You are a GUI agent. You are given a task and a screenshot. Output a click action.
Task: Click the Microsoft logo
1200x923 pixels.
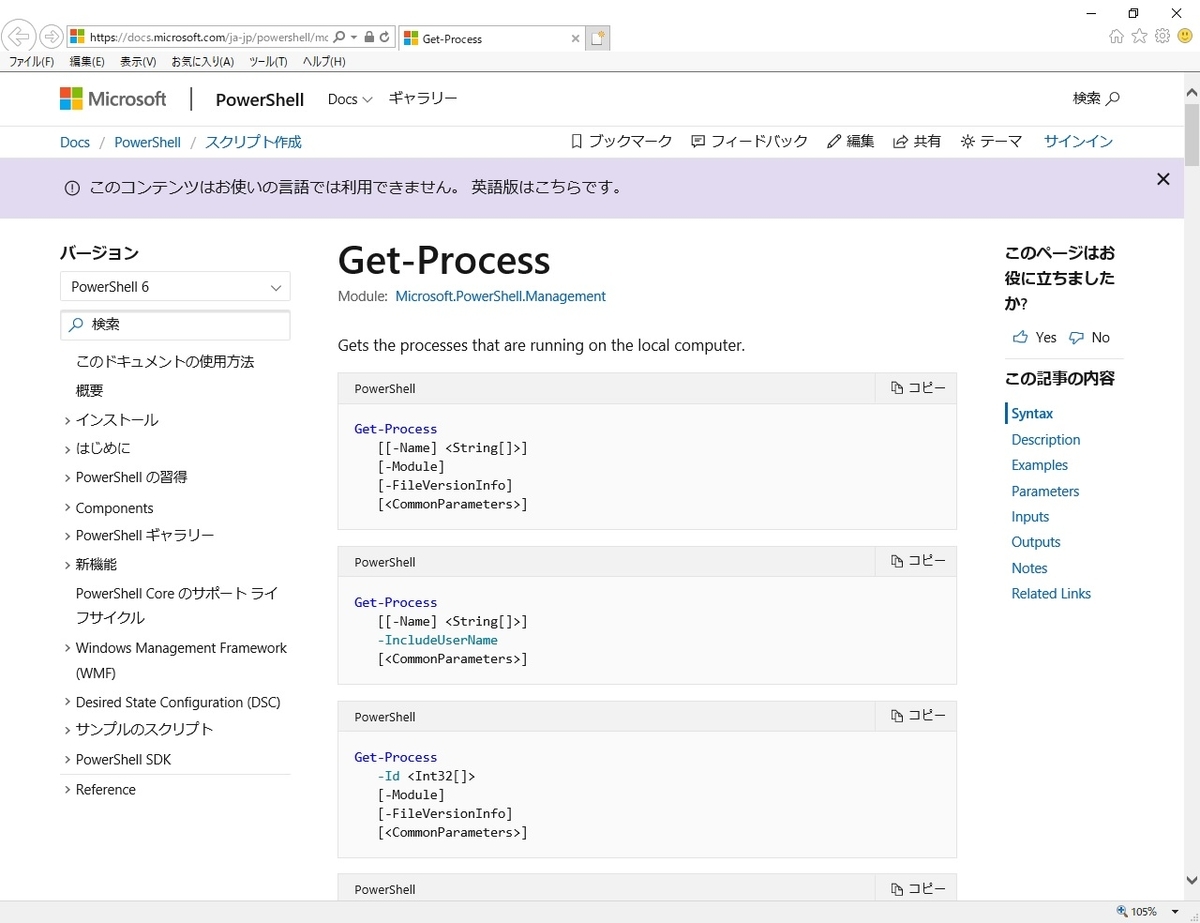(113, 99)
